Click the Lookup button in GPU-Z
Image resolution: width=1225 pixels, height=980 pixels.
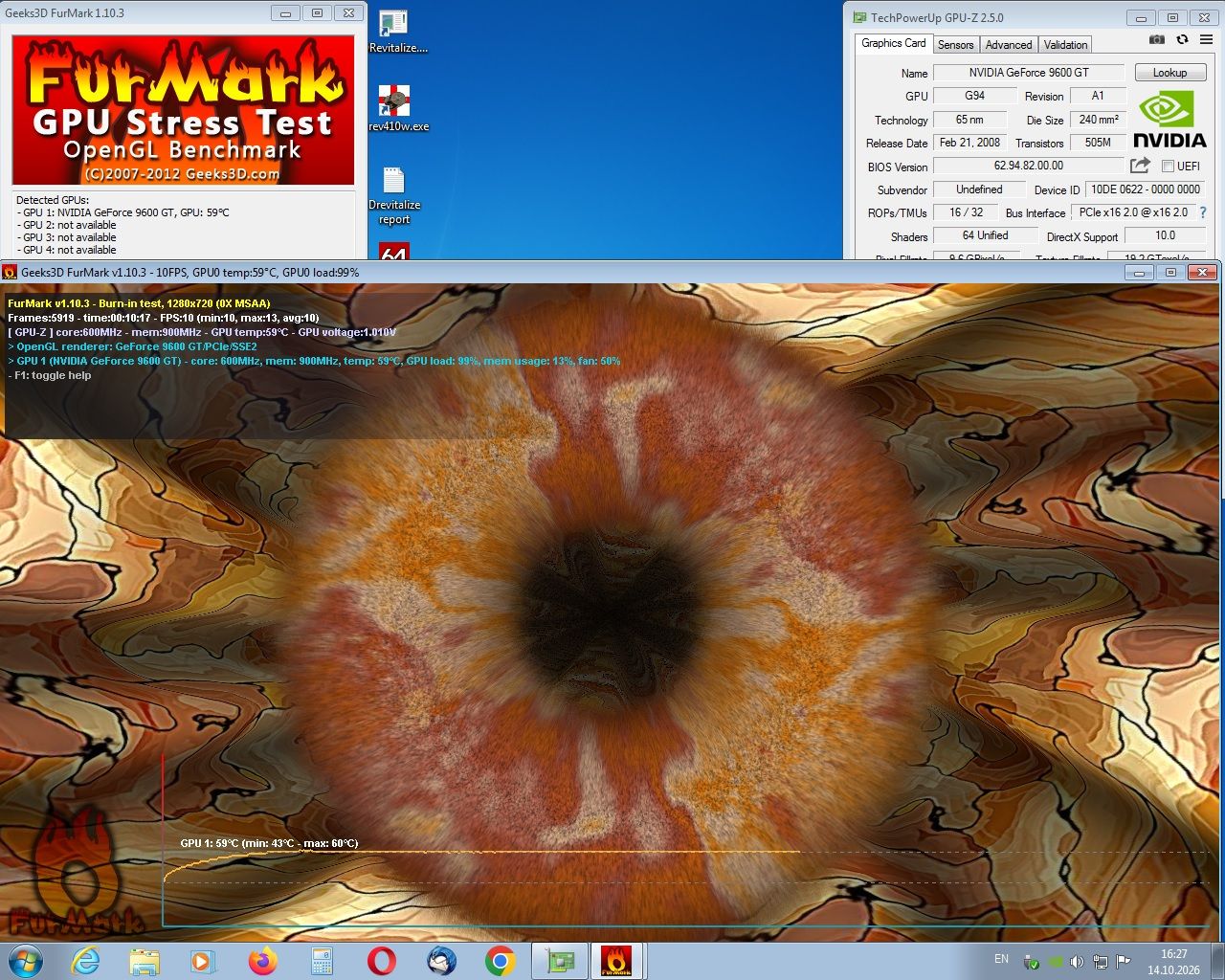[x=1169, y=73]
